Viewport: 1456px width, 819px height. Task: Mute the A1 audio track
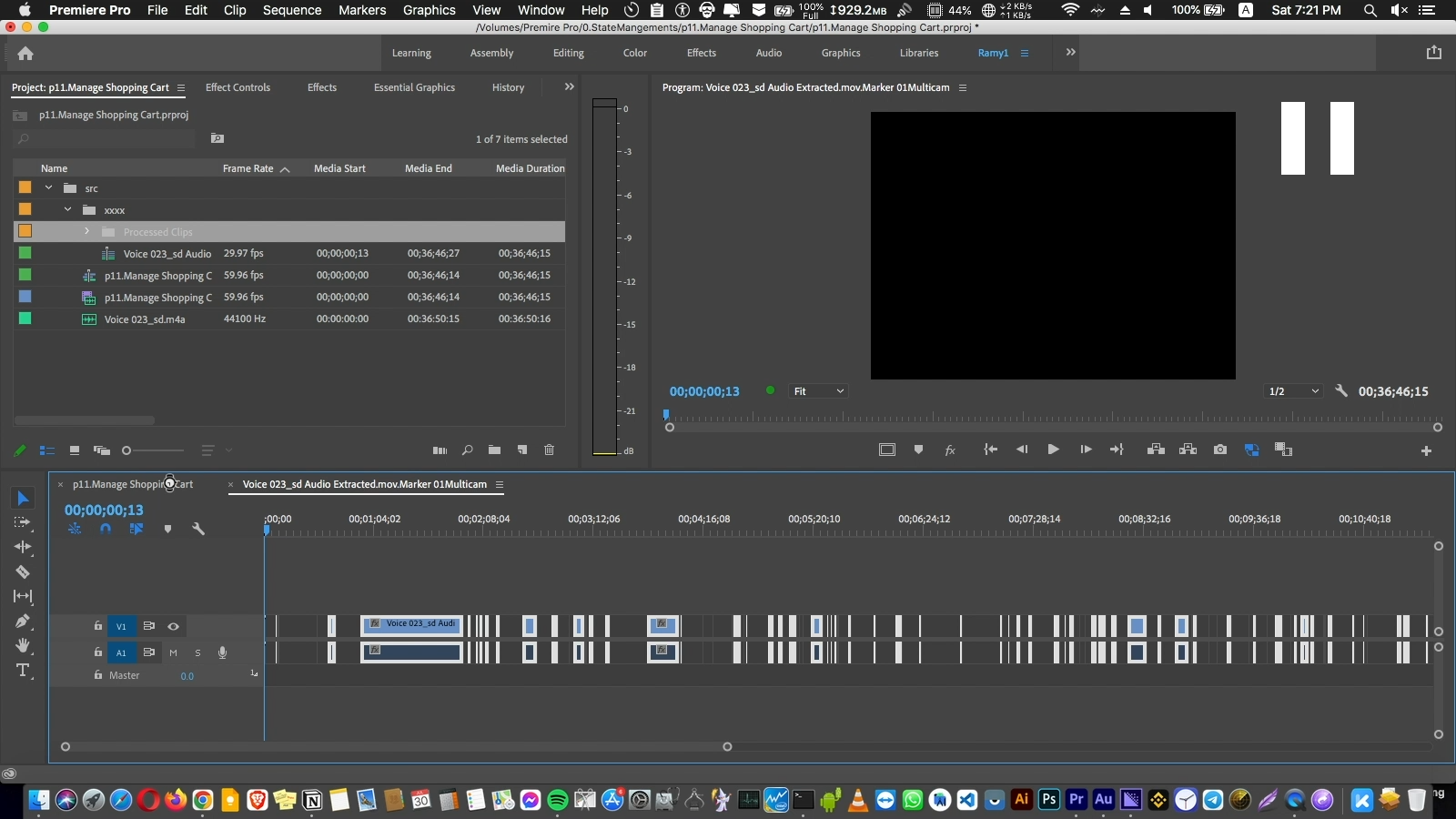click(173, 652)
